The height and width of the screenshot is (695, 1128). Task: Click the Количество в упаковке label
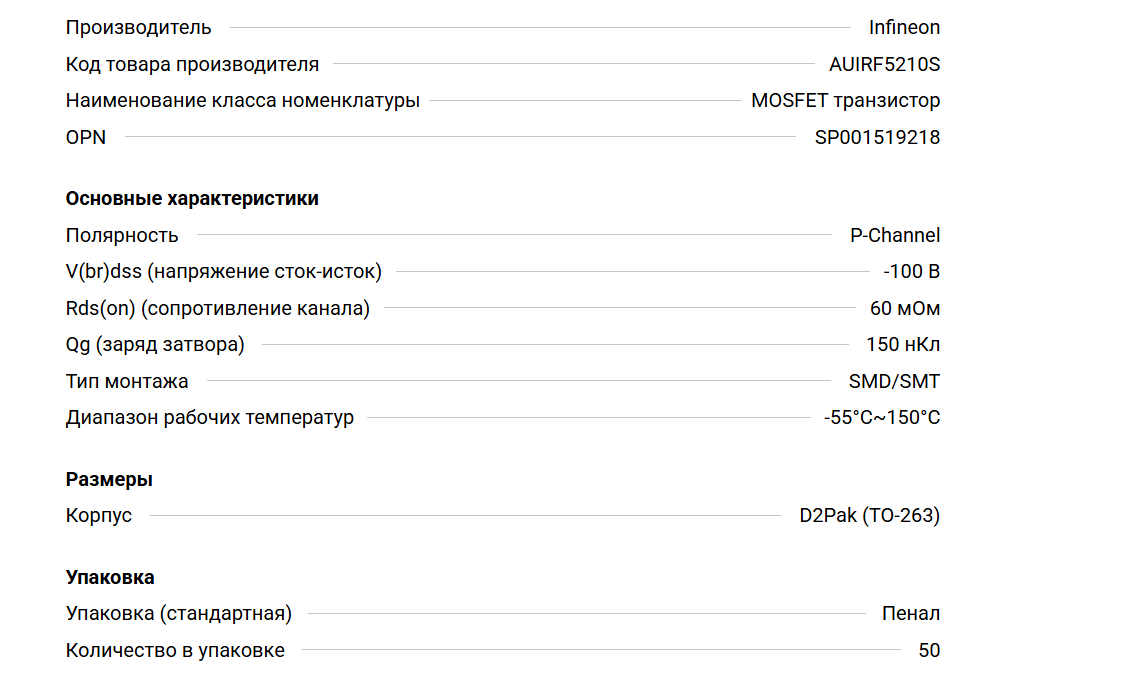[175, 651]
